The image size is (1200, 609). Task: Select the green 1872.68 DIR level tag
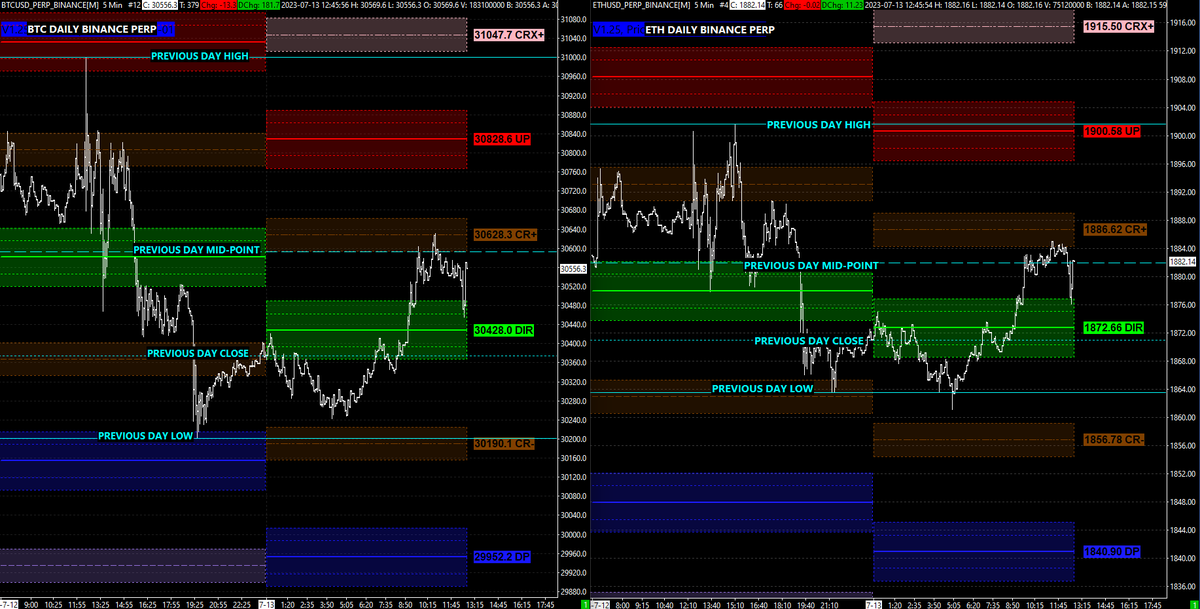coord(1113,328)
